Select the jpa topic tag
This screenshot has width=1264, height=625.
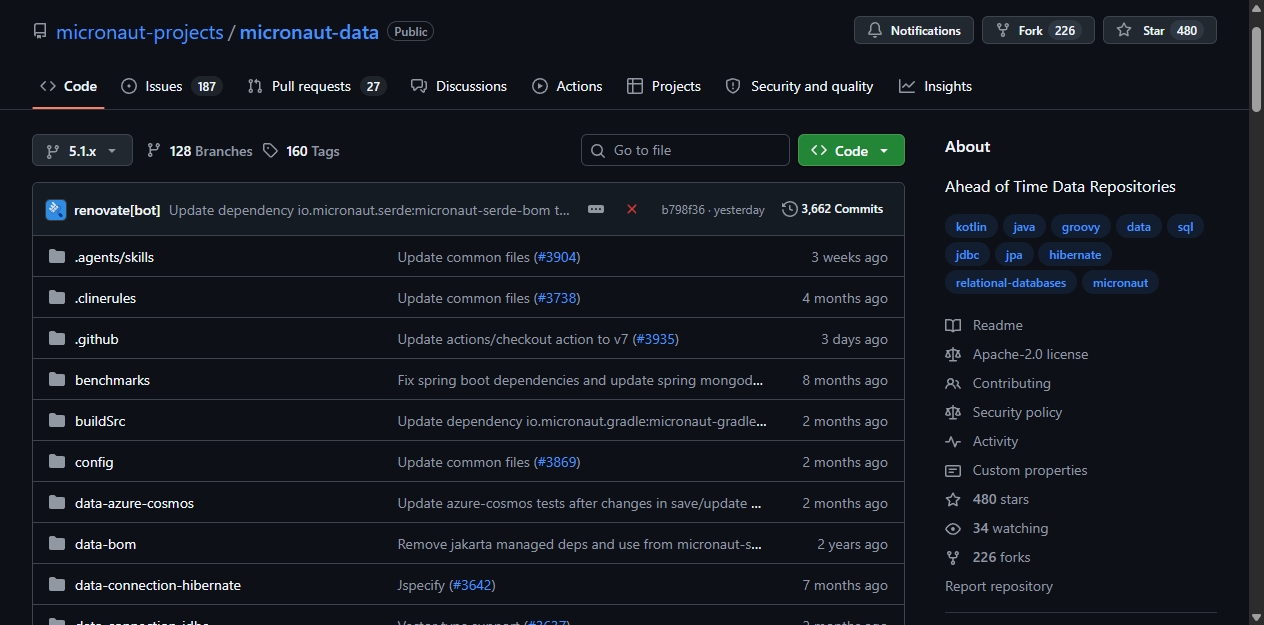coord(1014,255)
